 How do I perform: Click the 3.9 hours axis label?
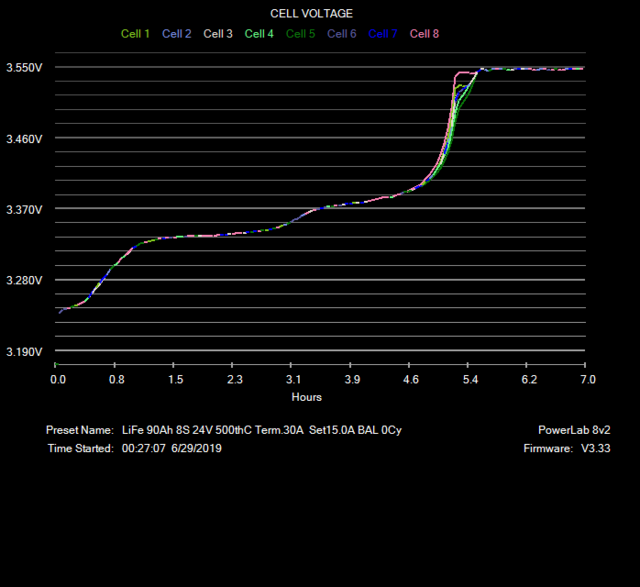click(352, 380)
